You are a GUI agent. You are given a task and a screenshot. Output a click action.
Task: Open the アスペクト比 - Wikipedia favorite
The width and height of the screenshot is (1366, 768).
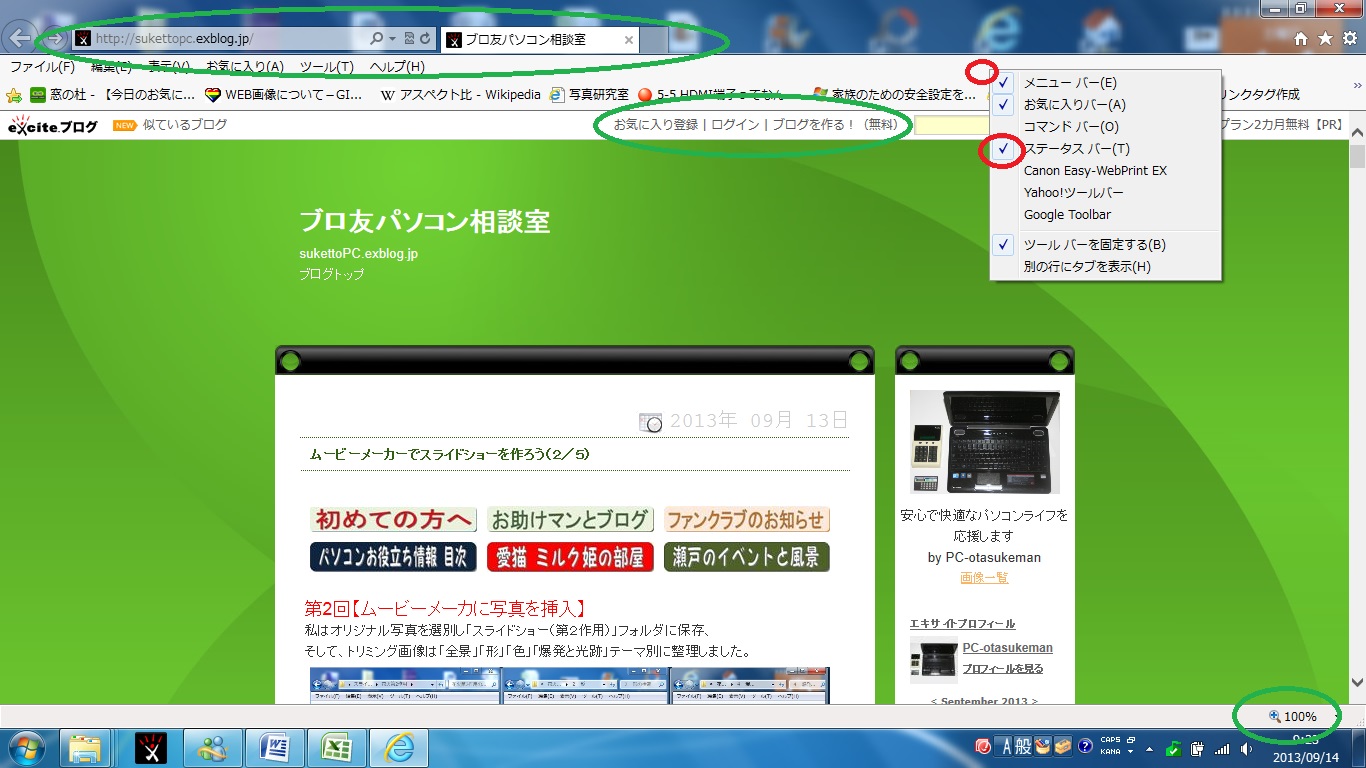point(460,95)
